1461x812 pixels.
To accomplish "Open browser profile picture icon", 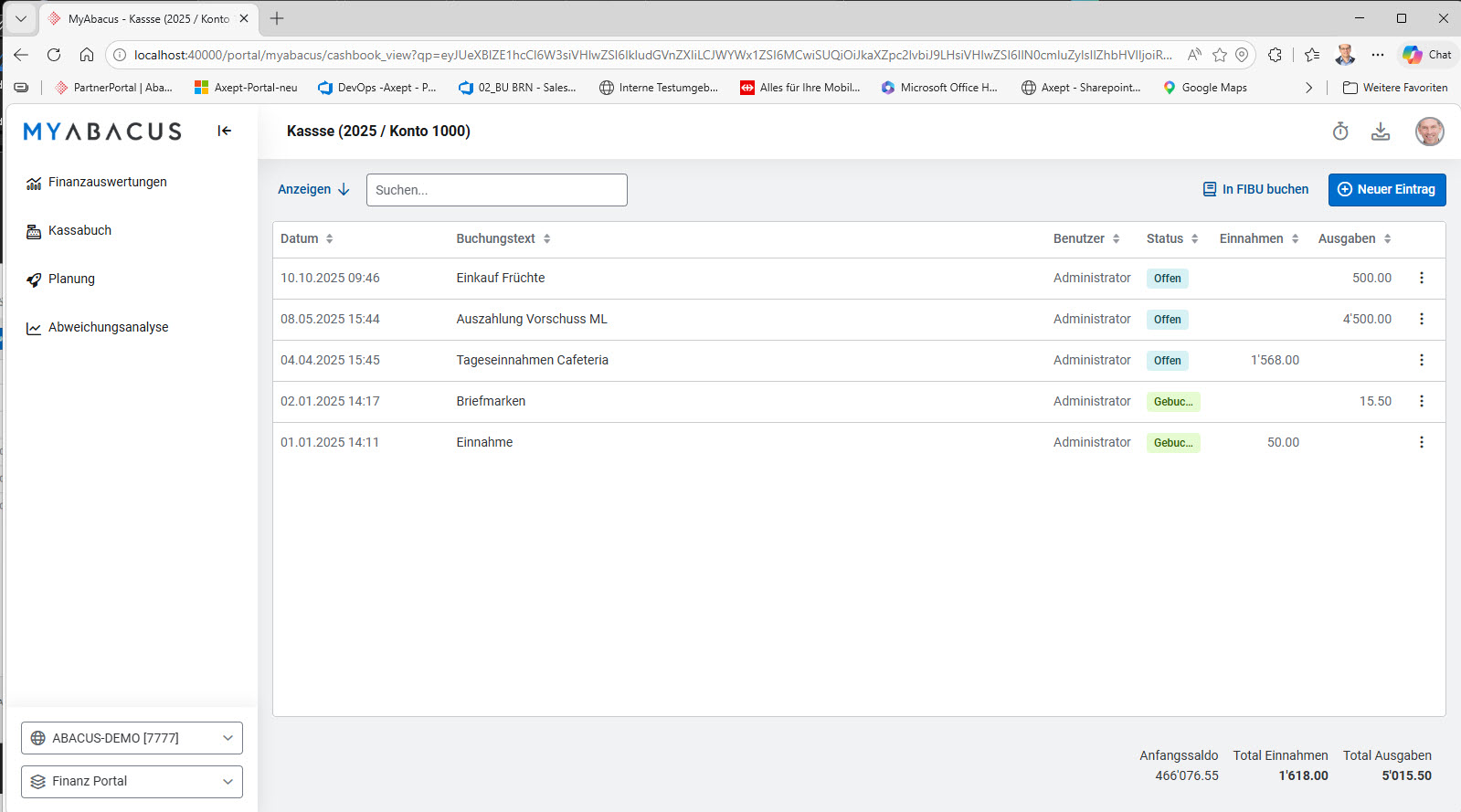I will point(1345,55).
